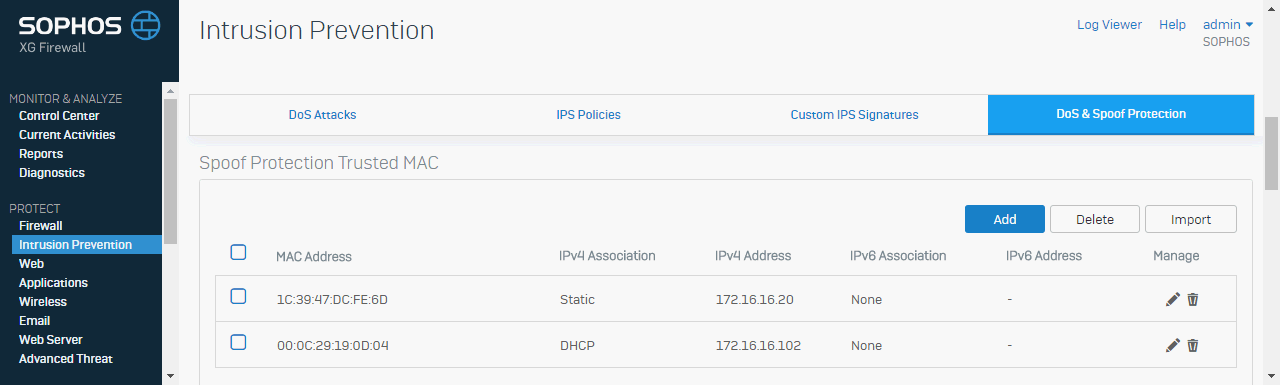Open the admin dropdown menu

(x=1227, y=25)
